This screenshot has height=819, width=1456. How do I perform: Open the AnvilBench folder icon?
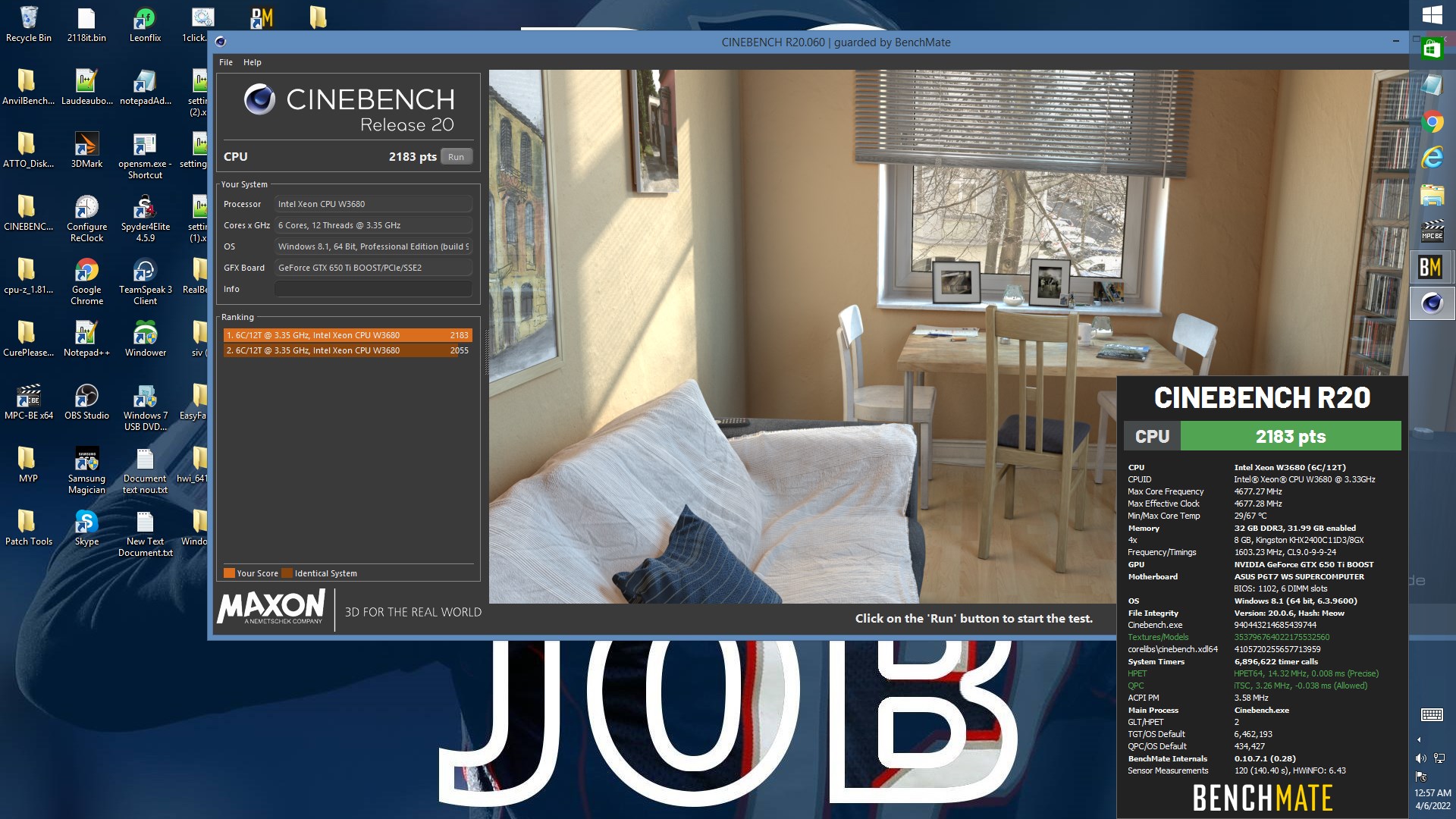pyautogui.click(x=28, y=86)
